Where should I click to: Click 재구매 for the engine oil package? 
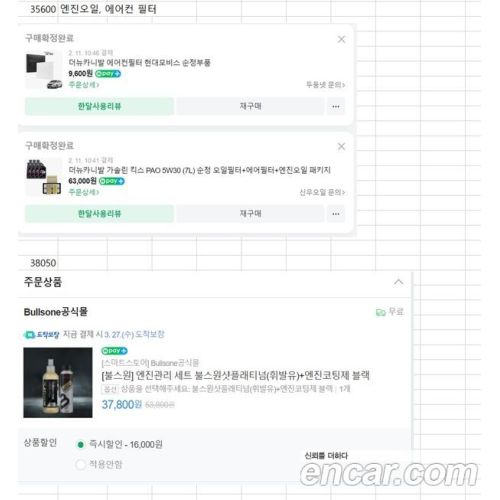[x=250, y=214]
